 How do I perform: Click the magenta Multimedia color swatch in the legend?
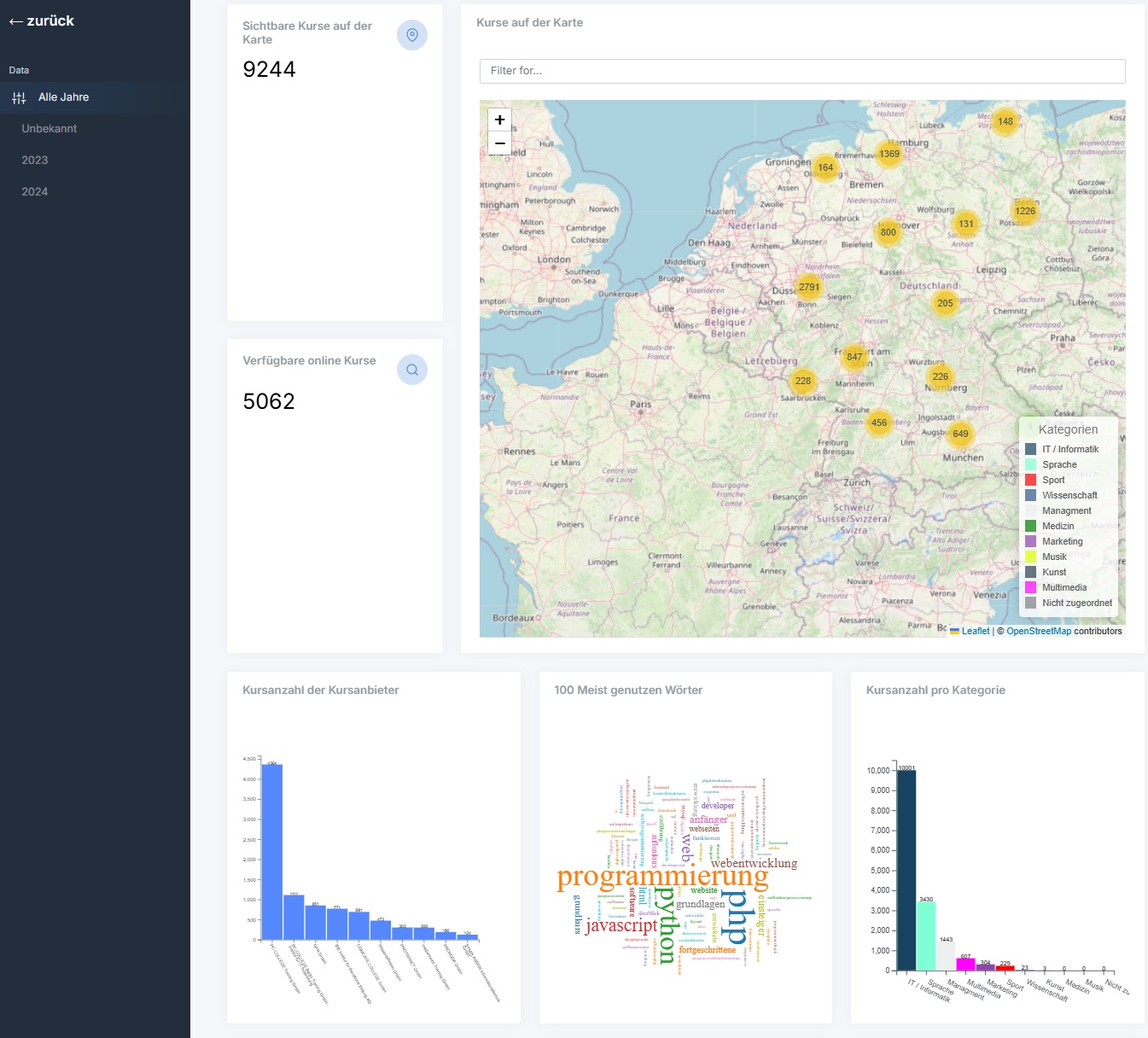(1030, 586)
